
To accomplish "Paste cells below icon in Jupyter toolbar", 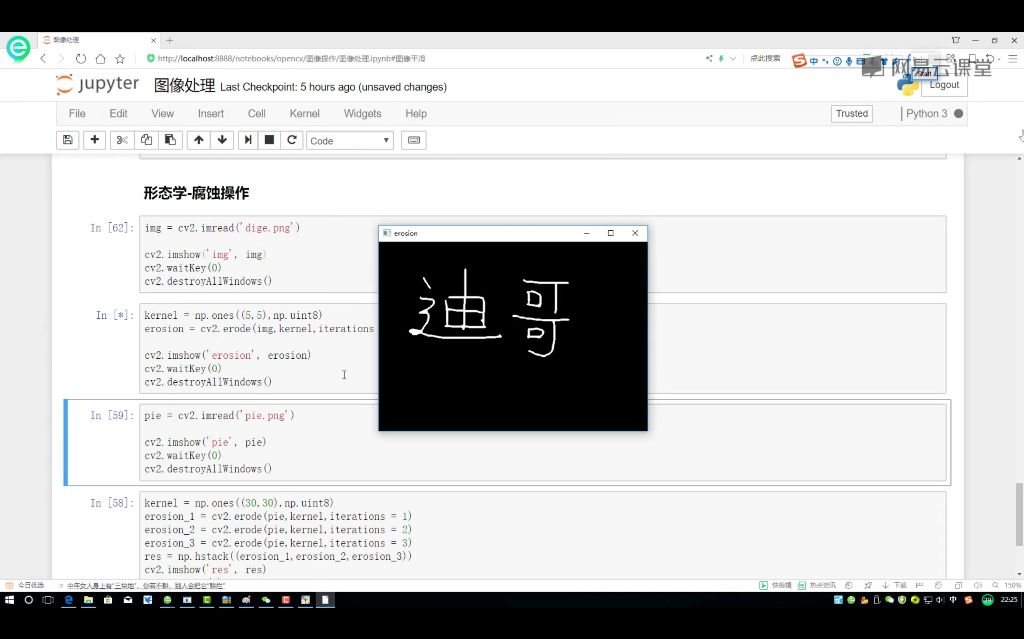I will (170, 140).
